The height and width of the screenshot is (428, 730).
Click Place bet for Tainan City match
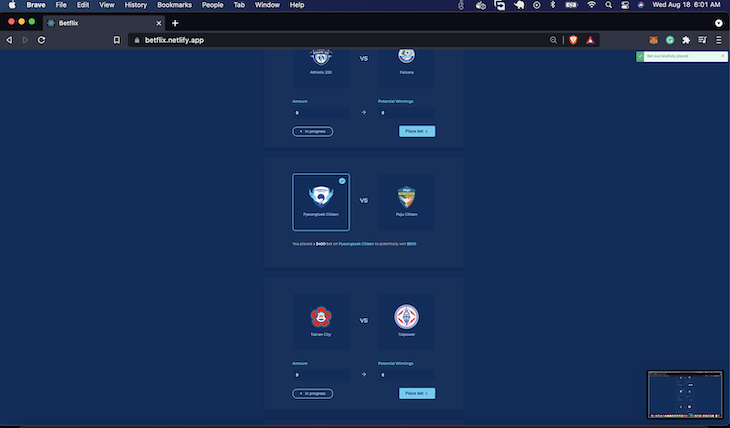tap(417, 394)
